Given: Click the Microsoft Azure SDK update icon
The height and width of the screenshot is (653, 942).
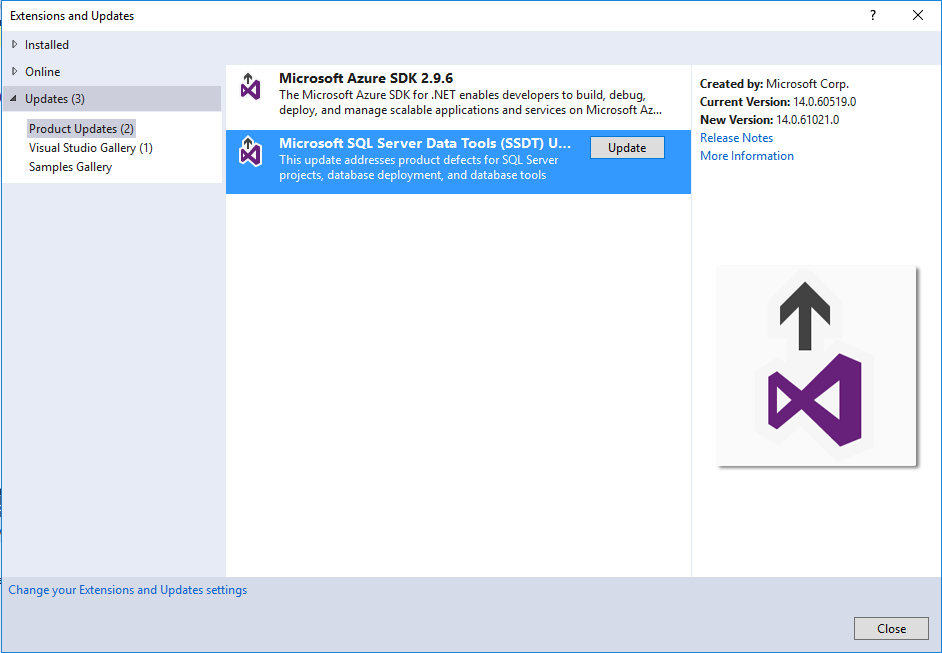Looking at the screenshot, I should pyautogui.click(x=251, y=86).
